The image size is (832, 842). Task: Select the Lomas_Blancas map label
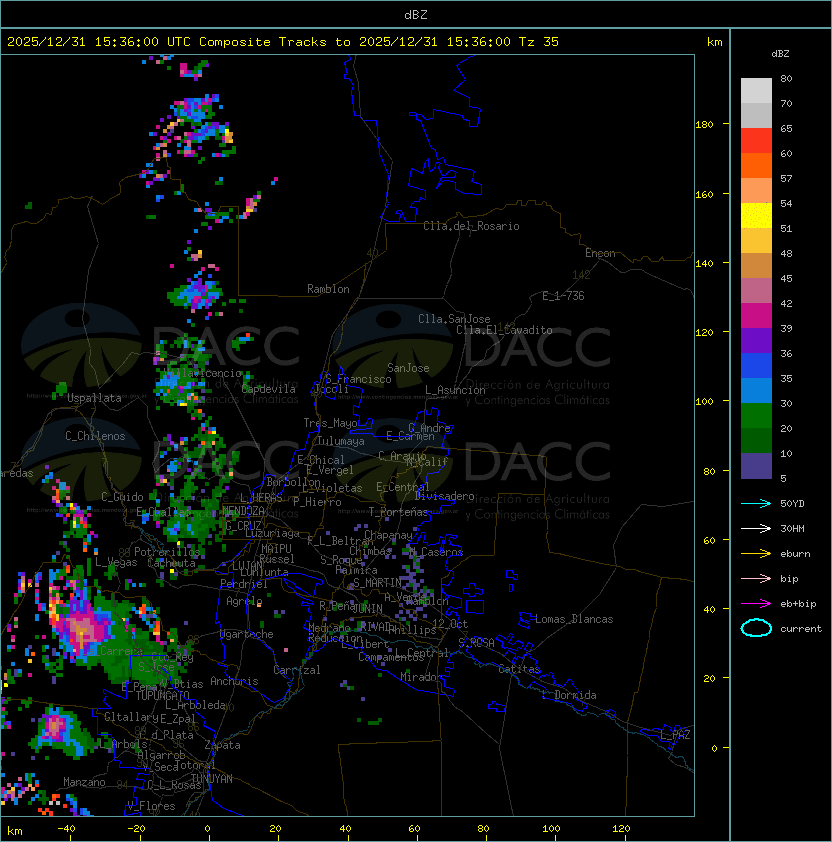click(x=574, y=619)
